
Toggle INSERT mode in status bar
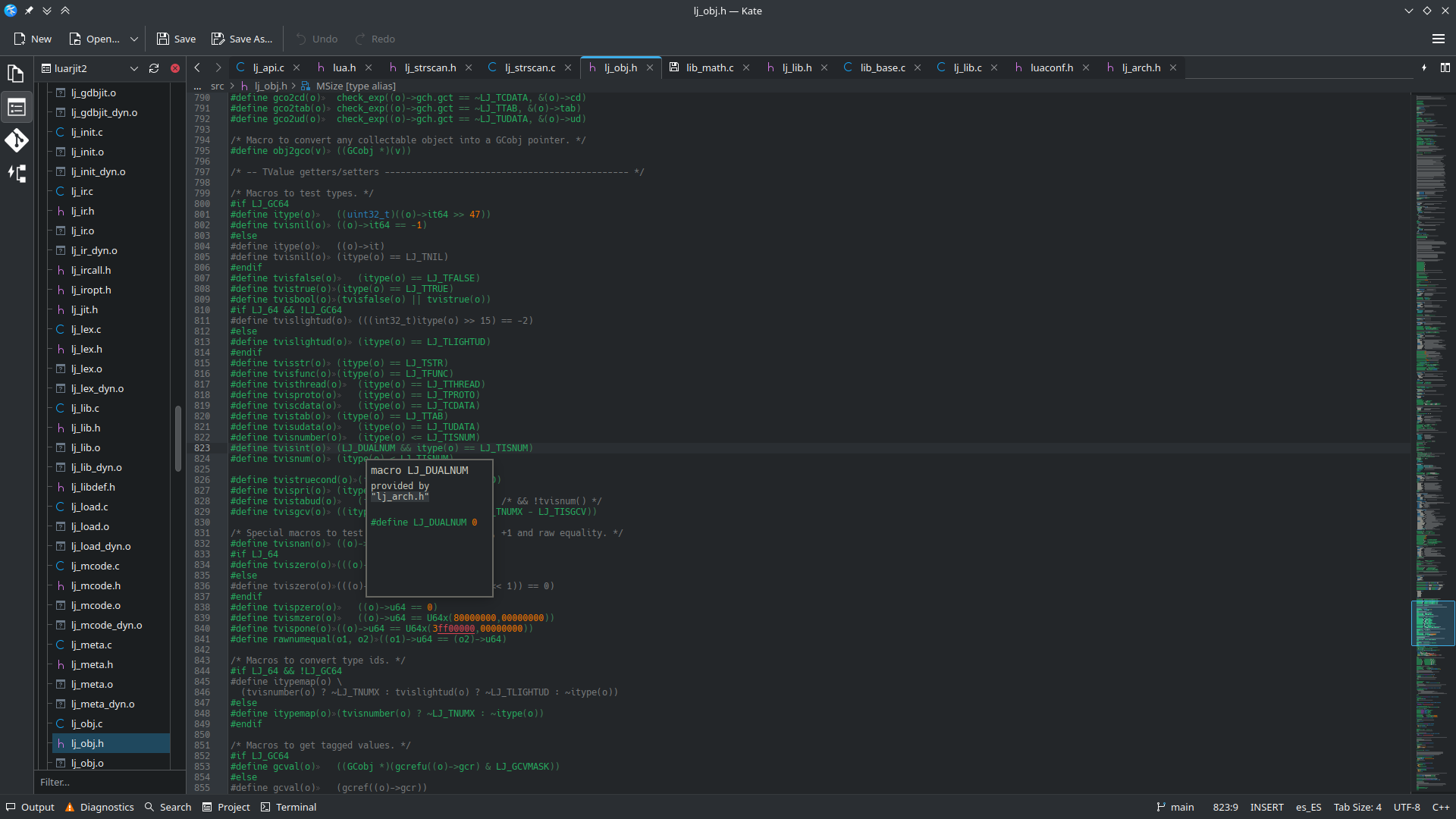pos(1266,807)
